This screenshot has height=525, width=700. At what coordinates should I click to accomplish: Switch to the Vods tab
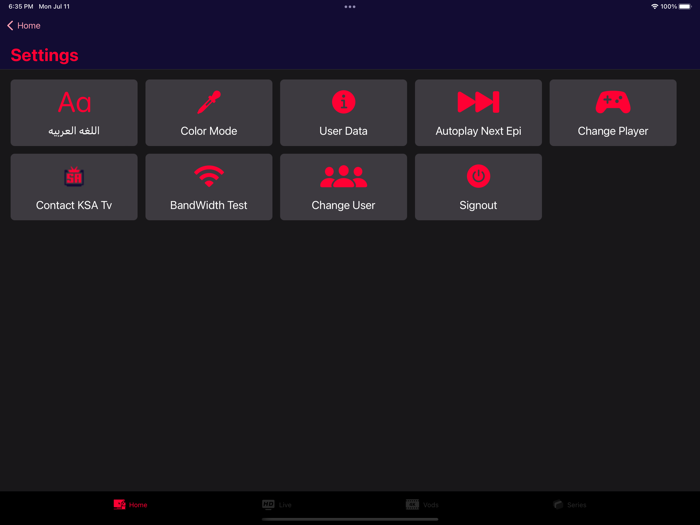(x=422, y=504)
